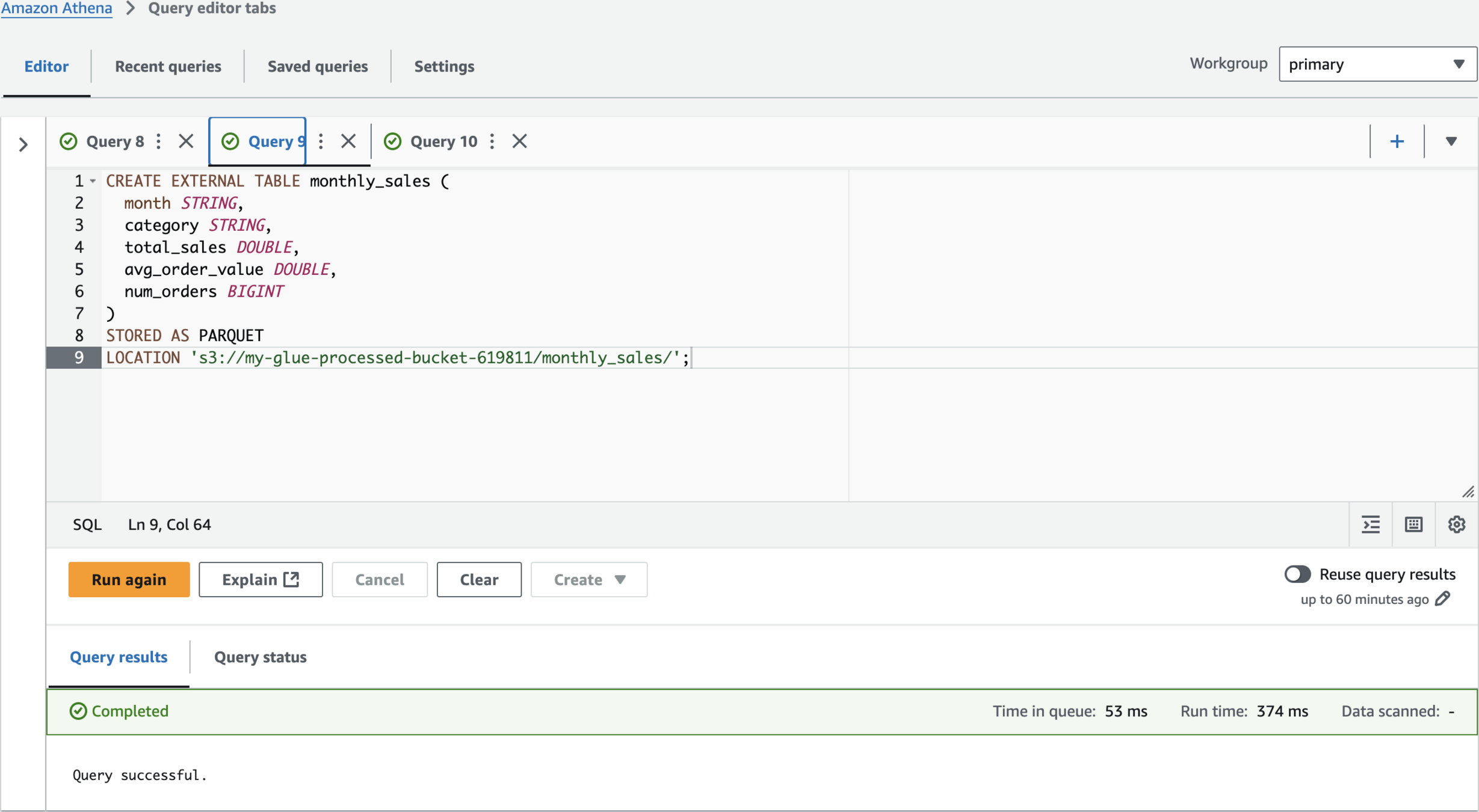This screenshot has height=812, width=1479.
Task: Click the format query indent icon
Action: pos(1371,524)
